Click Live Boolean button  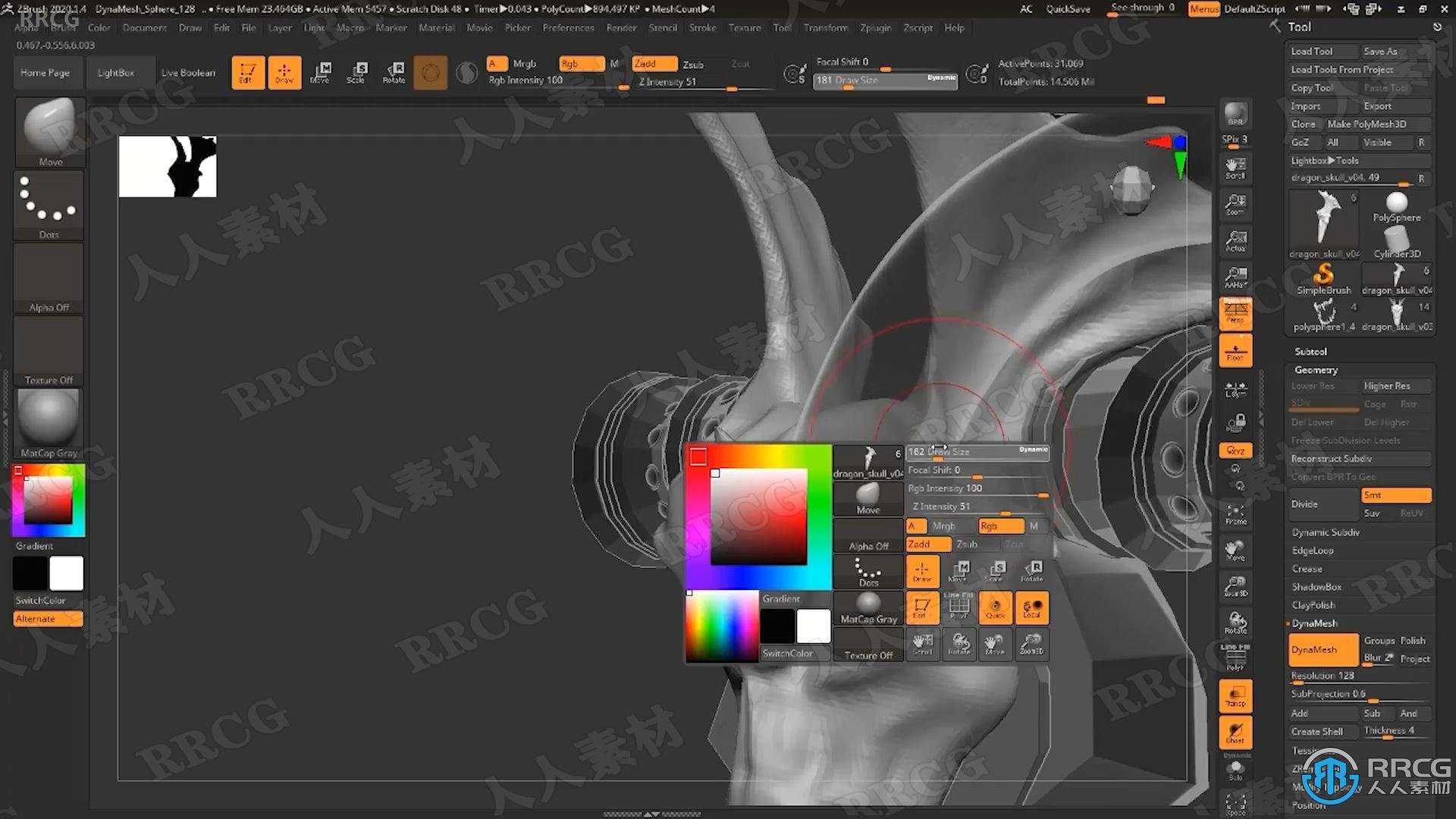(x=188, y=73)
